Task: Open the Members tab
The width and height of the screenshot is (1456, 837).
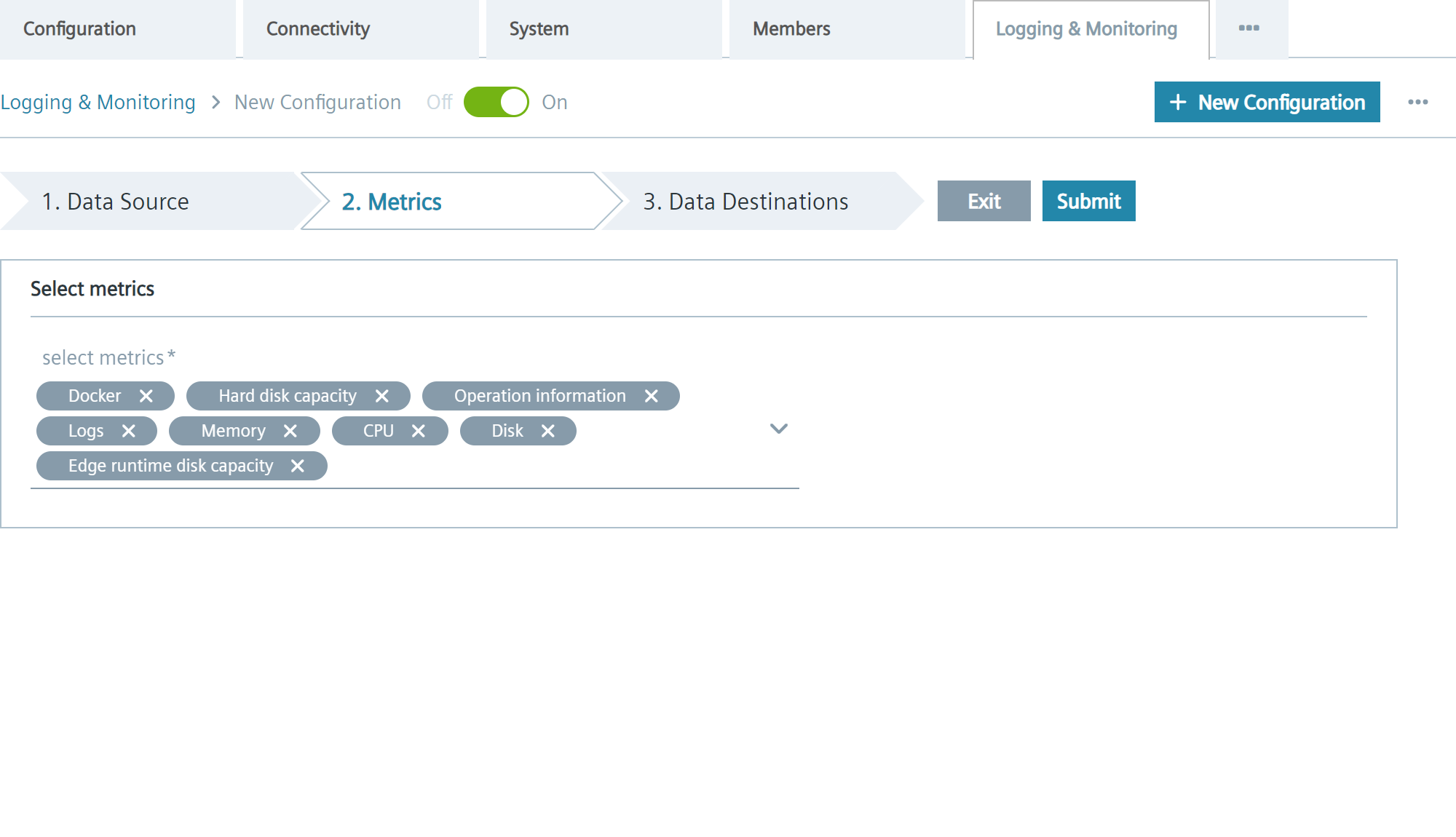Action: [792, 28]
